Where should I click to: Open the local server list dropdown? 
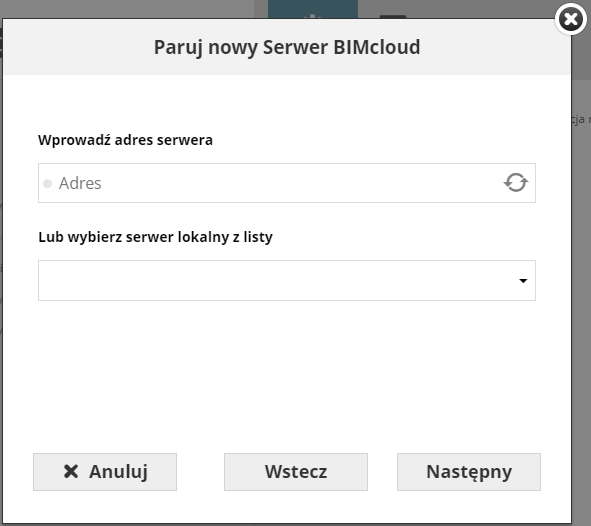pos(287,280)
